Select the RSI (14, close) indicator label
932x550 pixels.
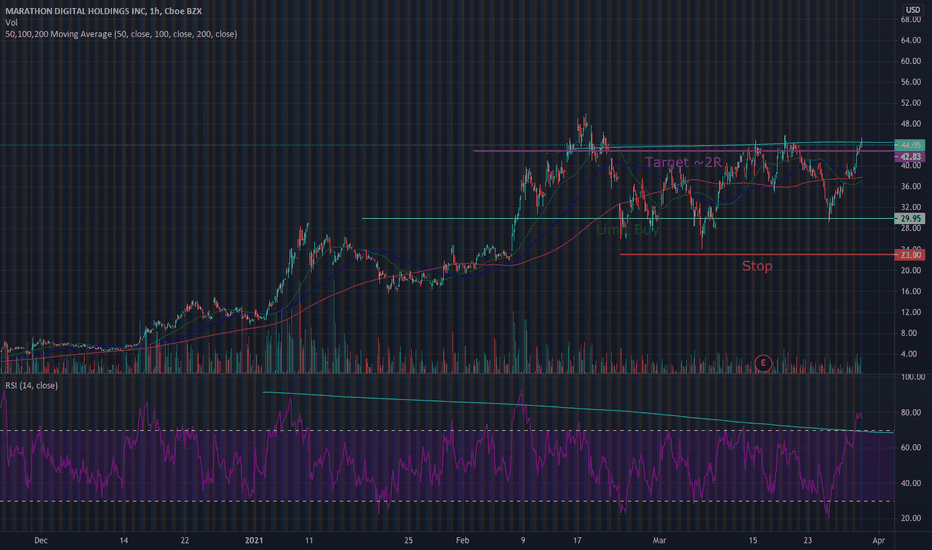[x=32, y=386]
